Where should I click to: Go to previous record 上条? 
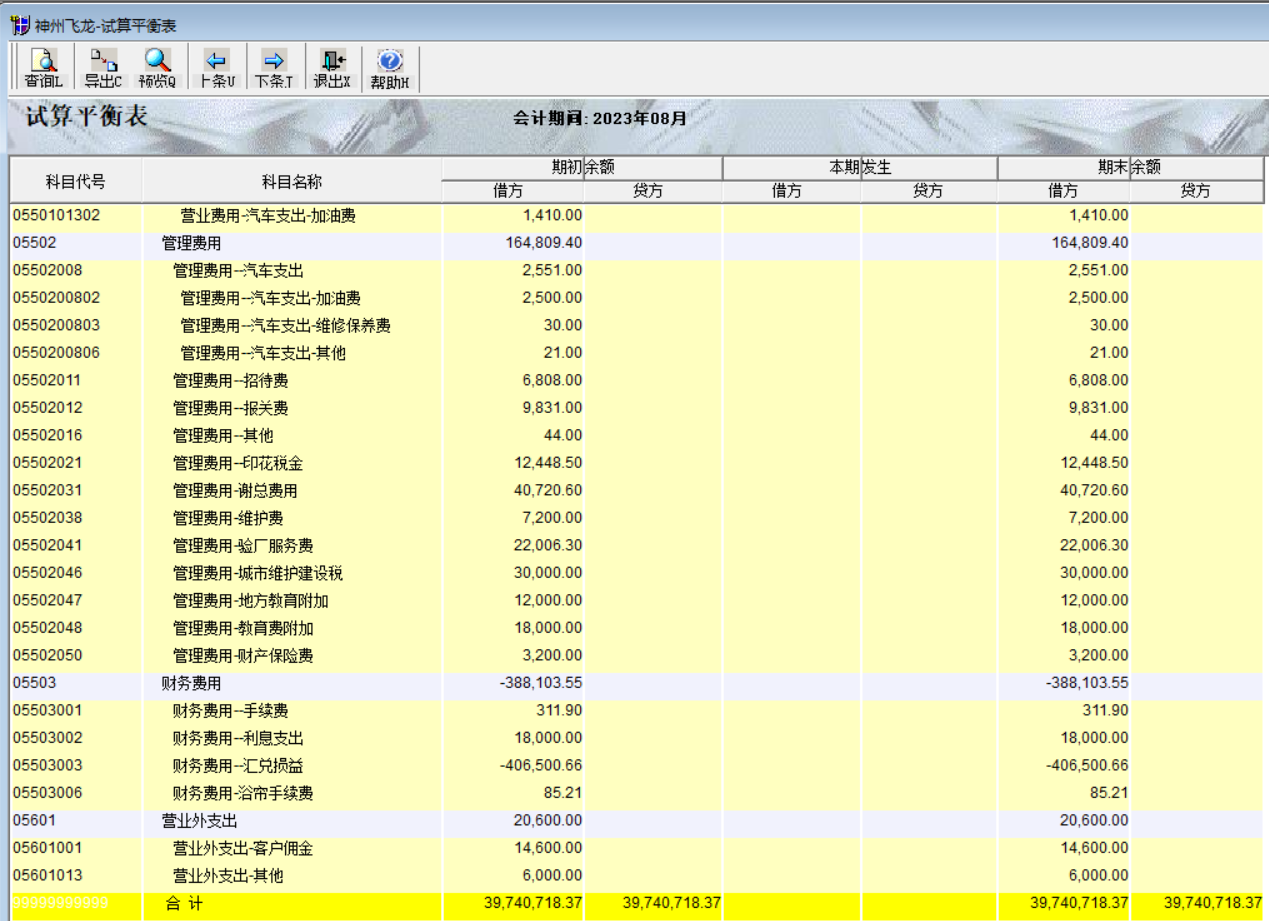[217, 69]
